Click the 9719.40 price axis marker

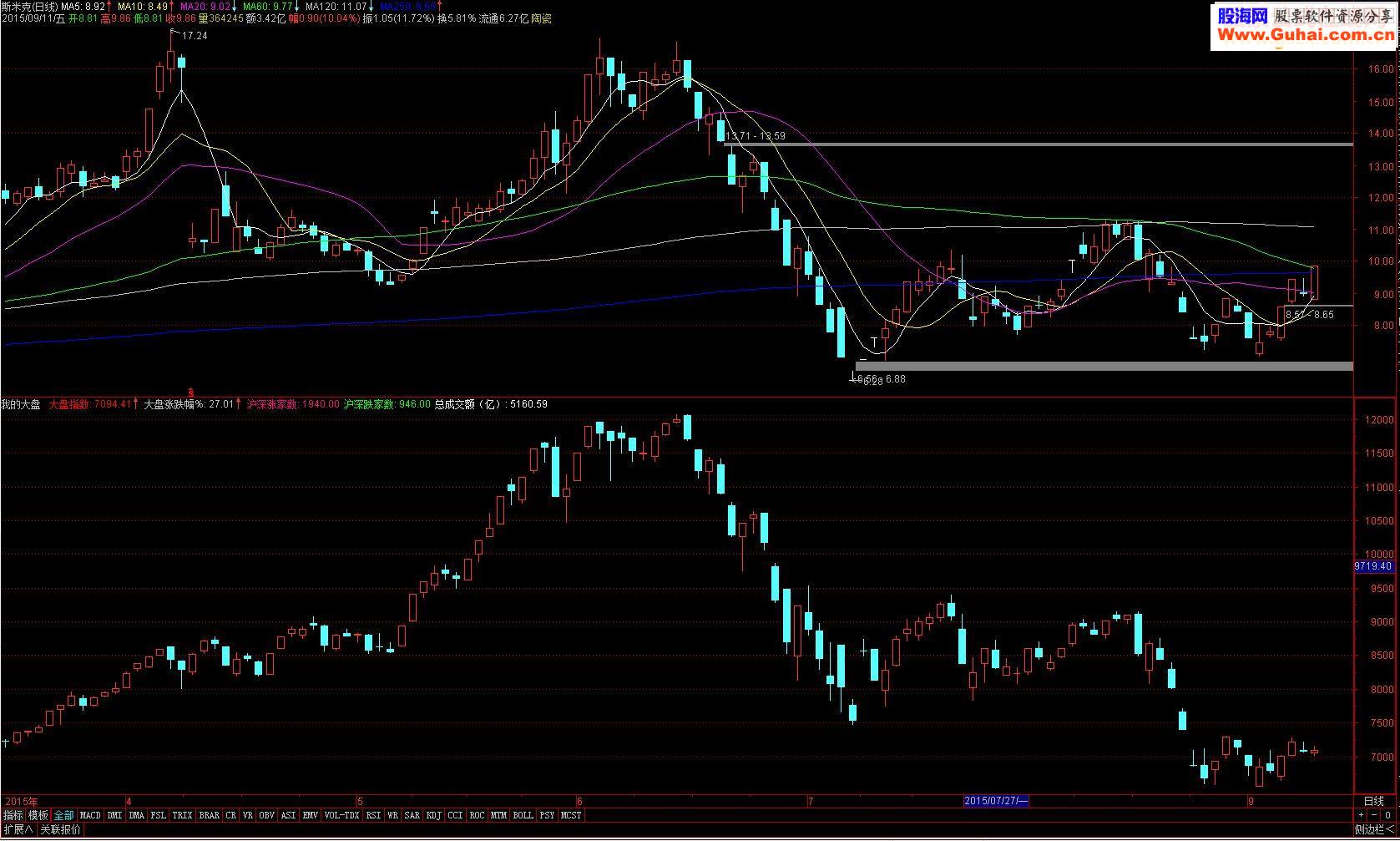1373,566
